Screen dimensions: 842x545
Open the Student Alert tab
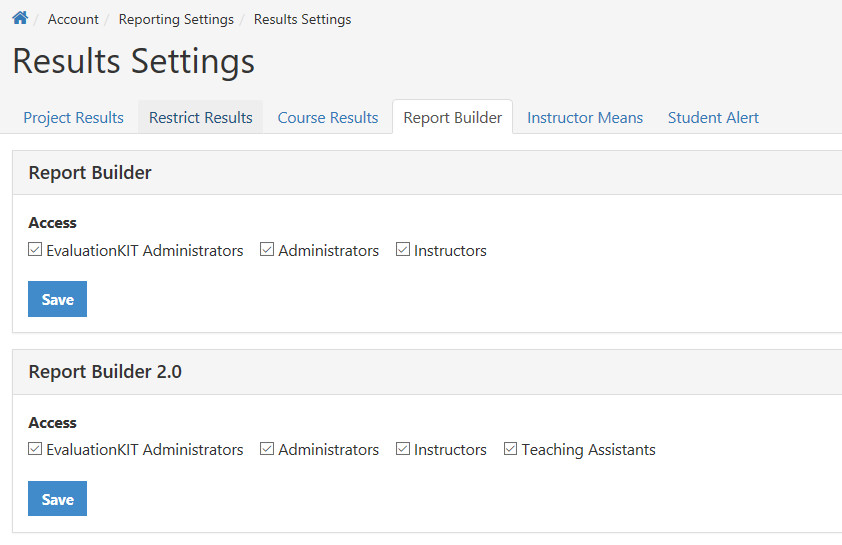(x=713, y=118)
